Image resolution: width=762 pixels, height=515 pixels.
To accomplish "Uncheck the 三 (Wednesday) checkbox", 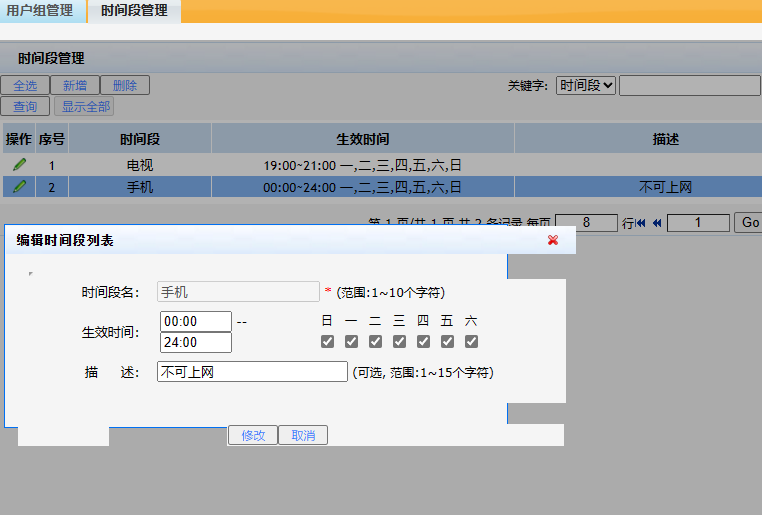I will point(399,342).
